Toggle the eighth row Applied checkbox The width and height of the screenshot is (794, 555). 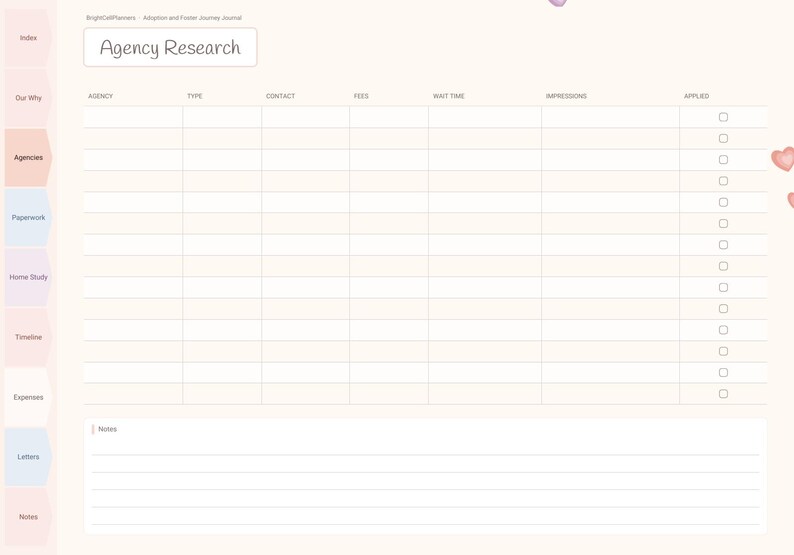click(x=723, y=266)
